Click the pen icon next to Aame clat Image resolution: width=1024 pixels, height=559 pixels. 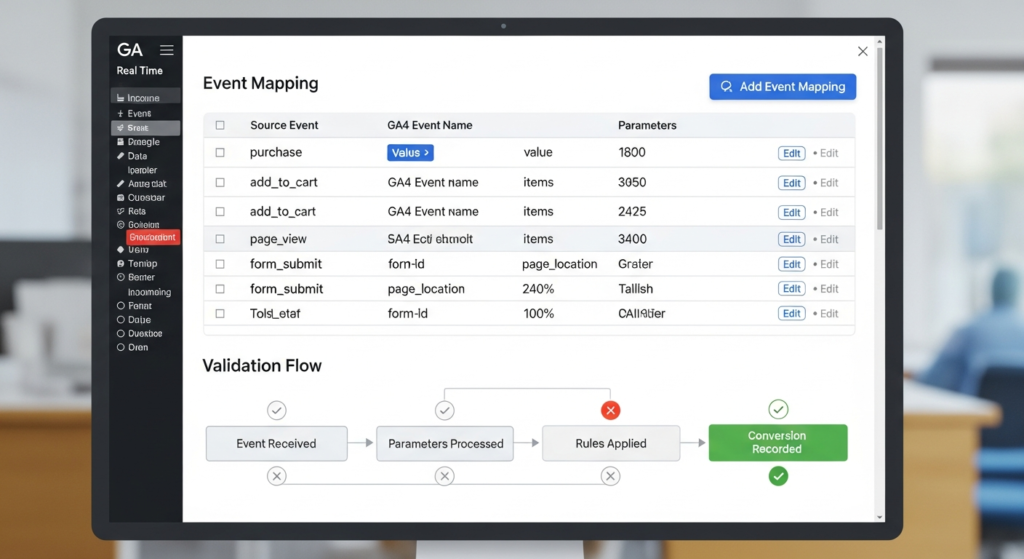120,184
